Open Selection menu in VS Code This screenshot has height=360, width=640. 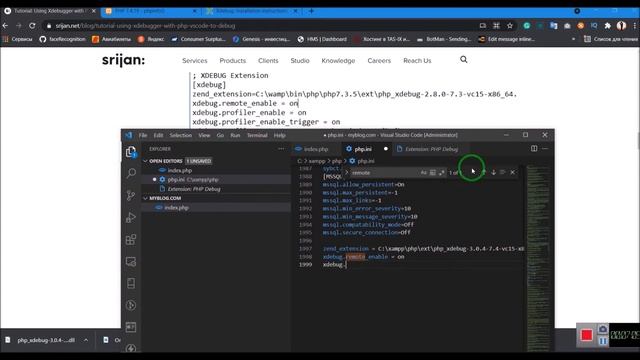(181, 135)
